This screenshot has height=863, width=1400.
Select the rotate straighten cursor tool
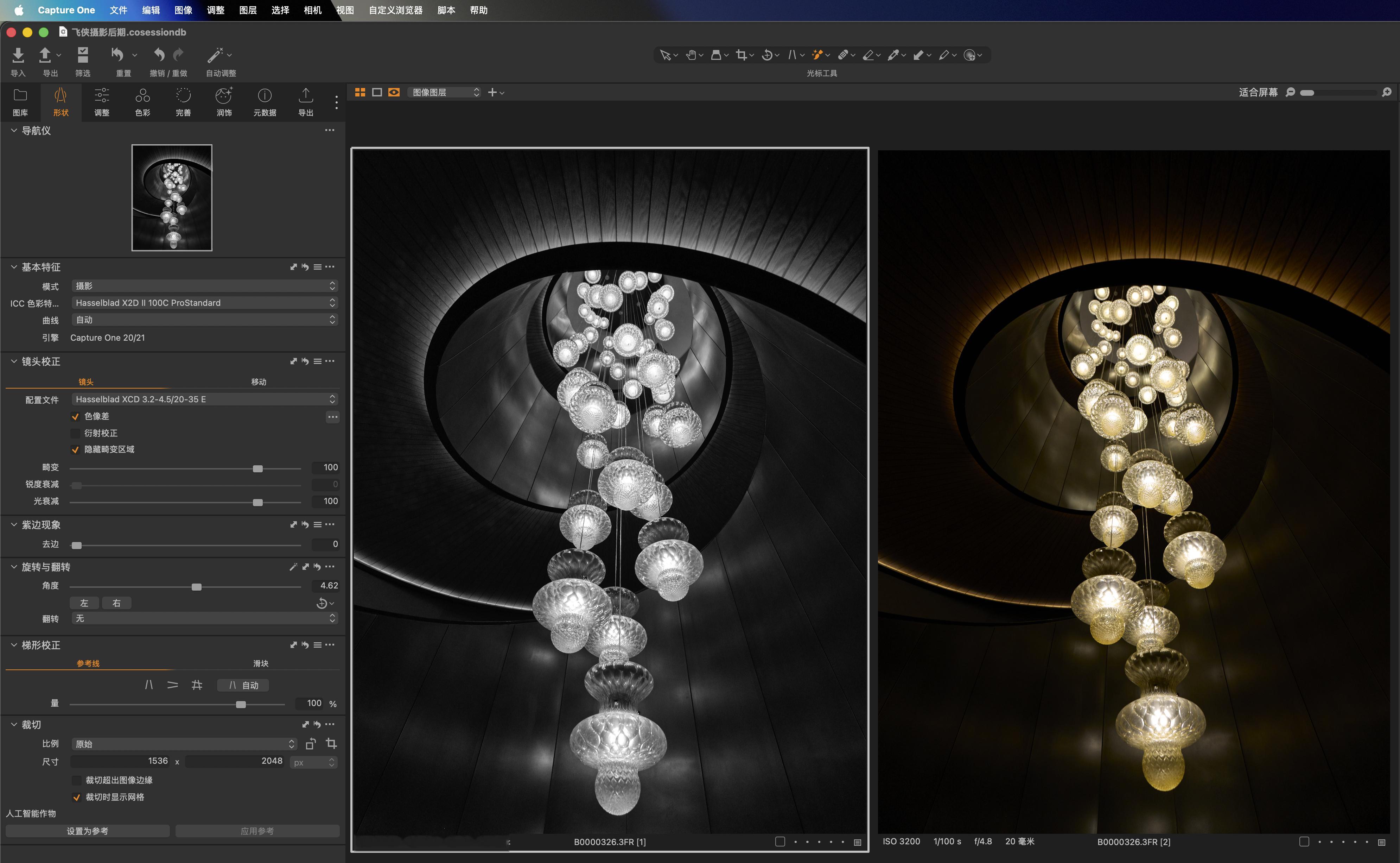(x=767, y=55)
